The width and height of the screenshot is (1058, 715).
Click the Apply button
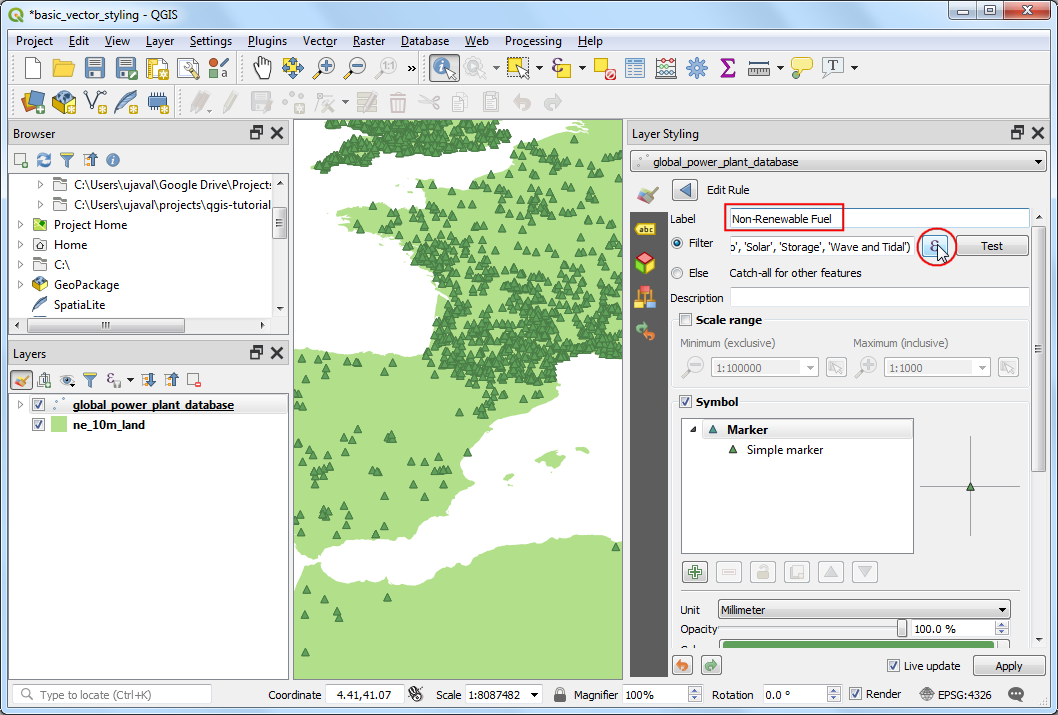point(1008,666)
